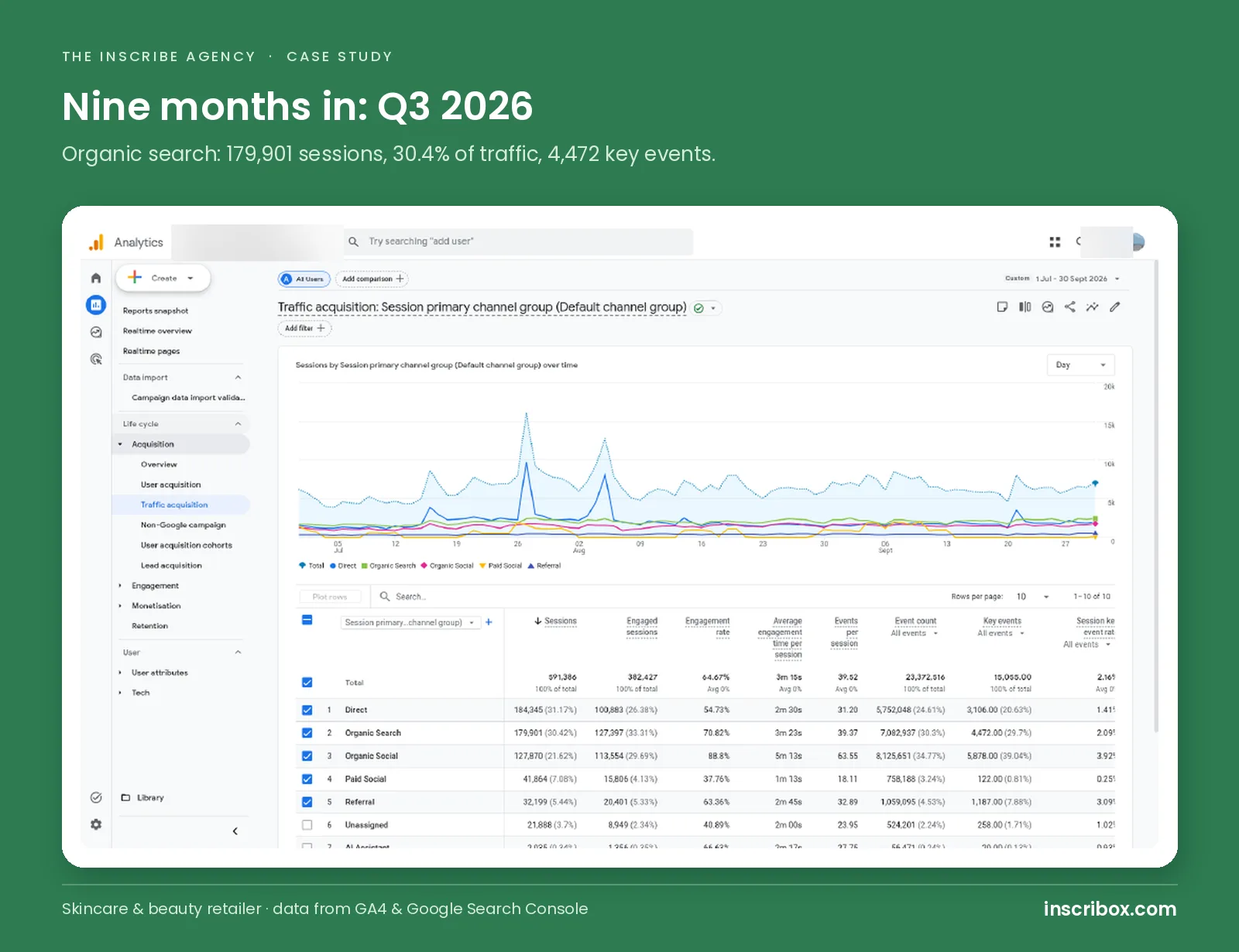
Task: Click the Edit comparisons columns icon
Action: 1025,307
